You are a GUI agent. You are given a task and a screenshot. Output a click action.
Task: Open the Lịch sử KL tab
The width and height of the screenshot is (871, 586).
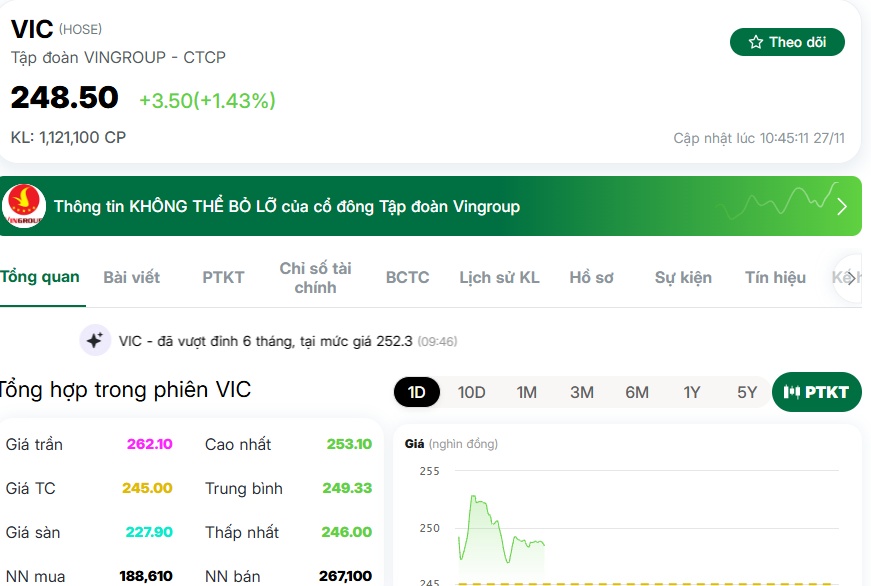pos(499,277)
